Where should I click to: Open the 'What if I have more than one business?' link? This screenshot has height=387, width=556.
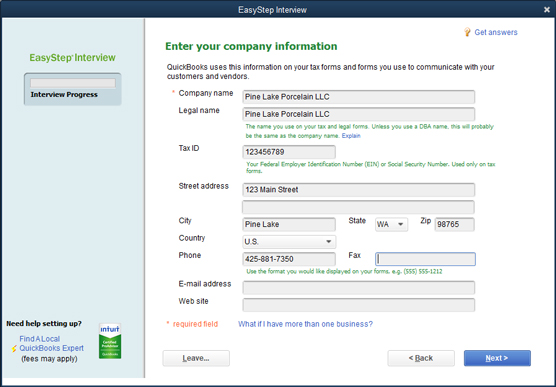pyautogui.click(x=305, y=324)
